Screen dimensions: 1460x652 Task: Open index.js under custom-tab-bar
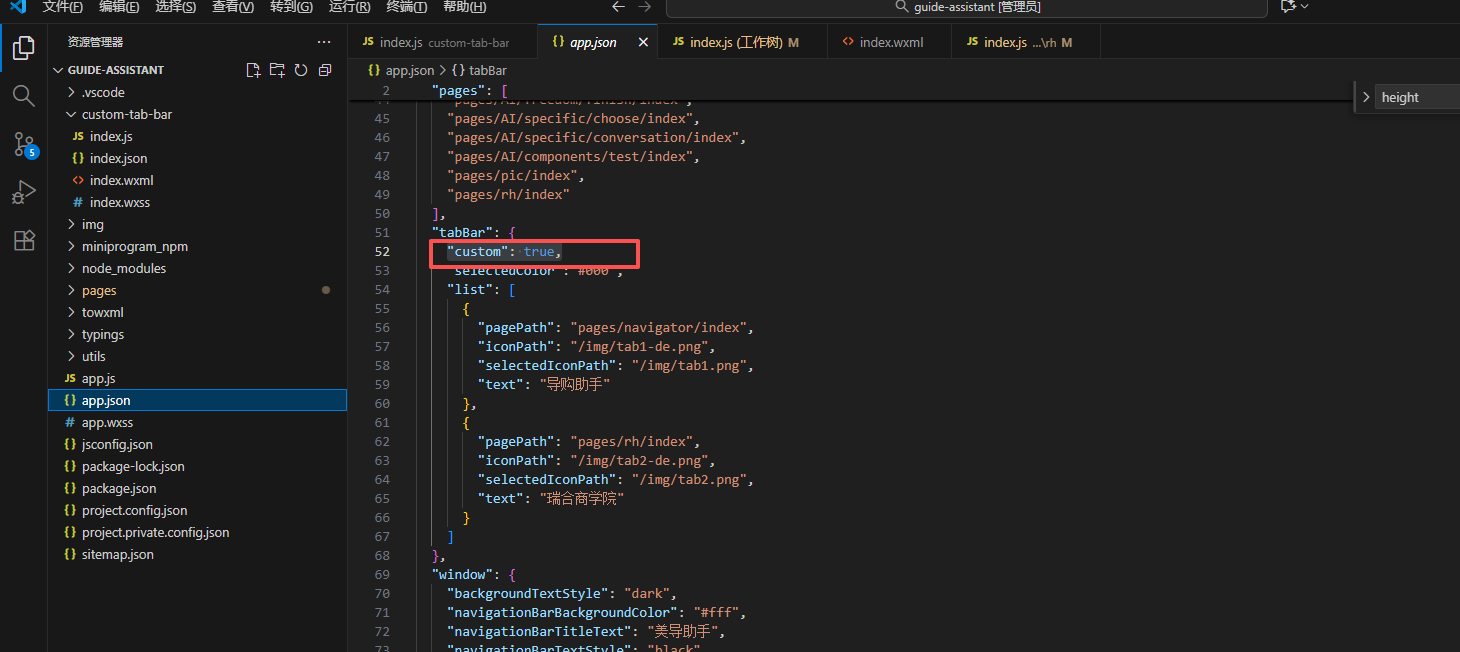[x=111, y=136]
